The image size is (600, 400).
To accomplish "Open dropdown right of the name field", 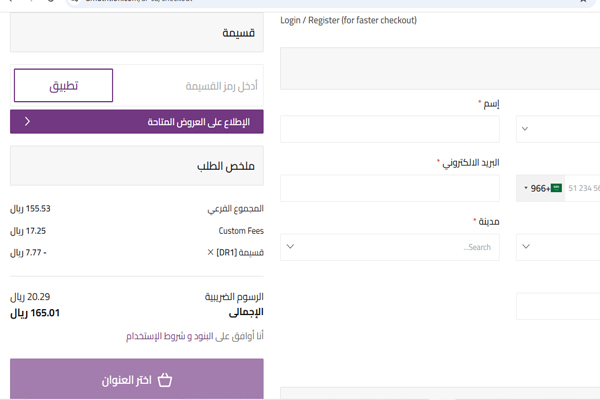I will pos(557,129).
